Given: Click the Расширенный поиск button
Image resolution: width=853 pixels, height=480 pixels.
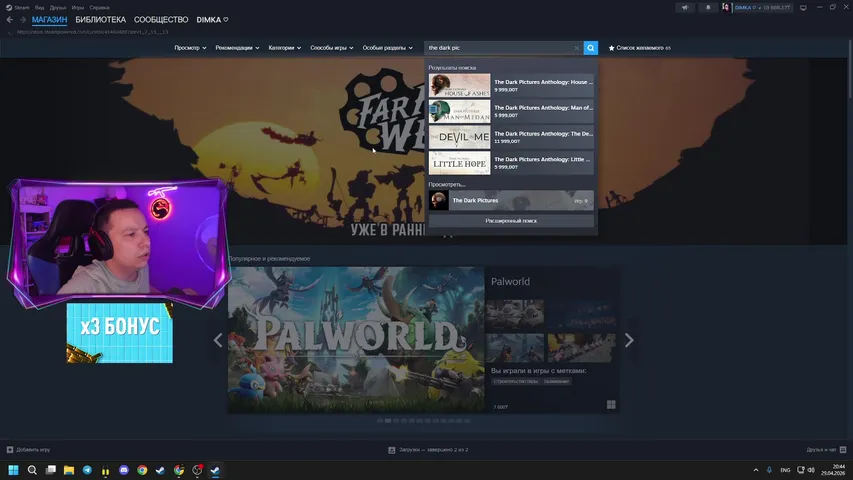Looking at the screenshot, I should coord(511,221).
